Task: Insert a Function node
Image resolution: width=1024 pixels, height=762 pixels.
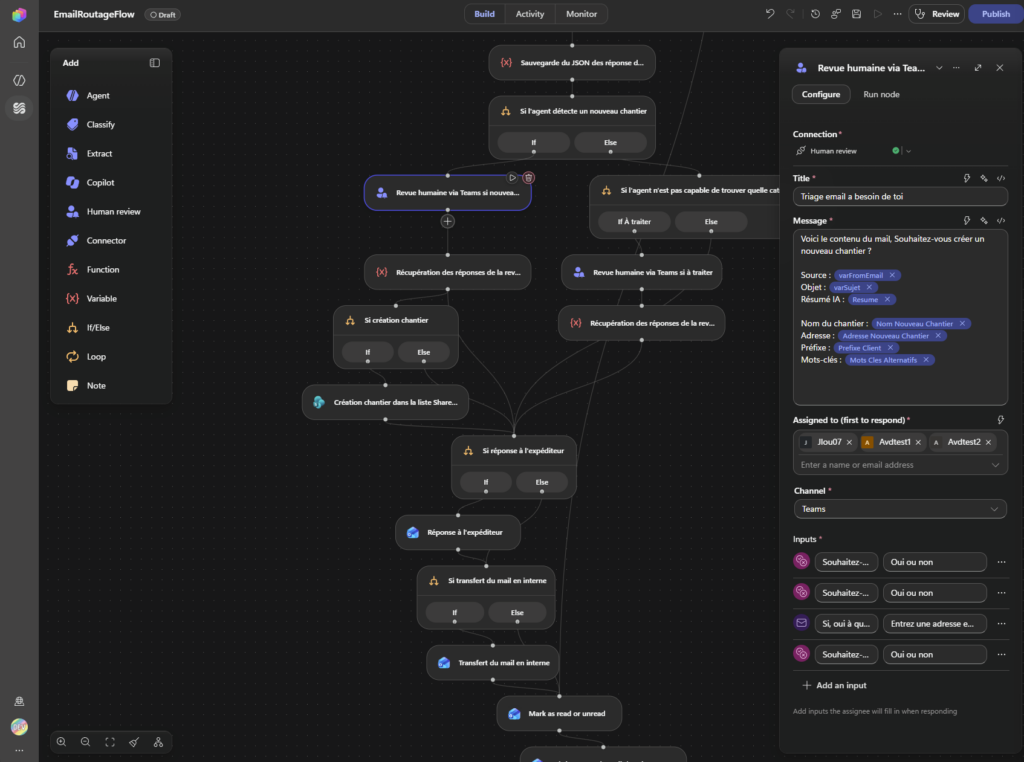Action: click(93, 269)
